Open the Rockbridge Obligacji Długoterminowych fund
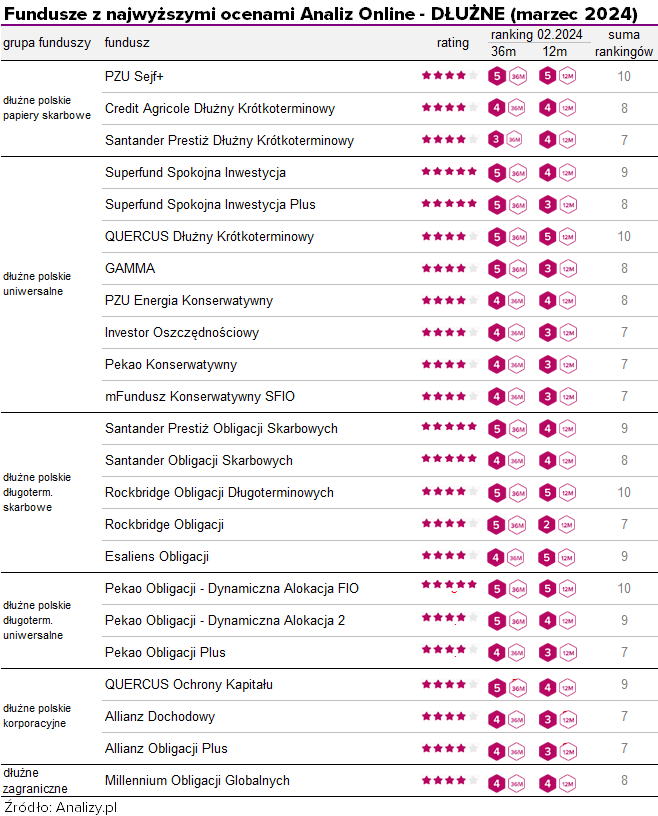This screenshot has height=816, width=658. click(219, 492)
